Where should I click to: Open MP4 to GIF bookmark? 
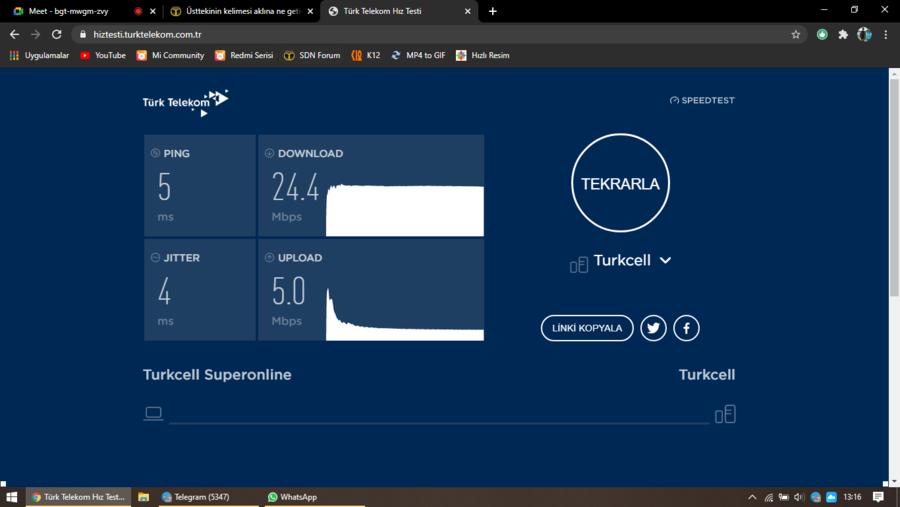[418, 55]
